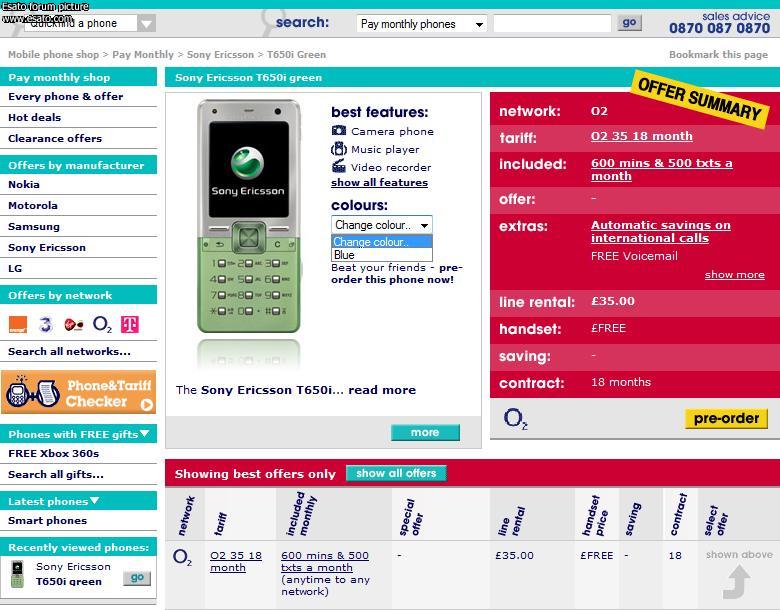The image size is (780, 610).
Task: Click Search all gifts... link
Action: coord(56,474)
